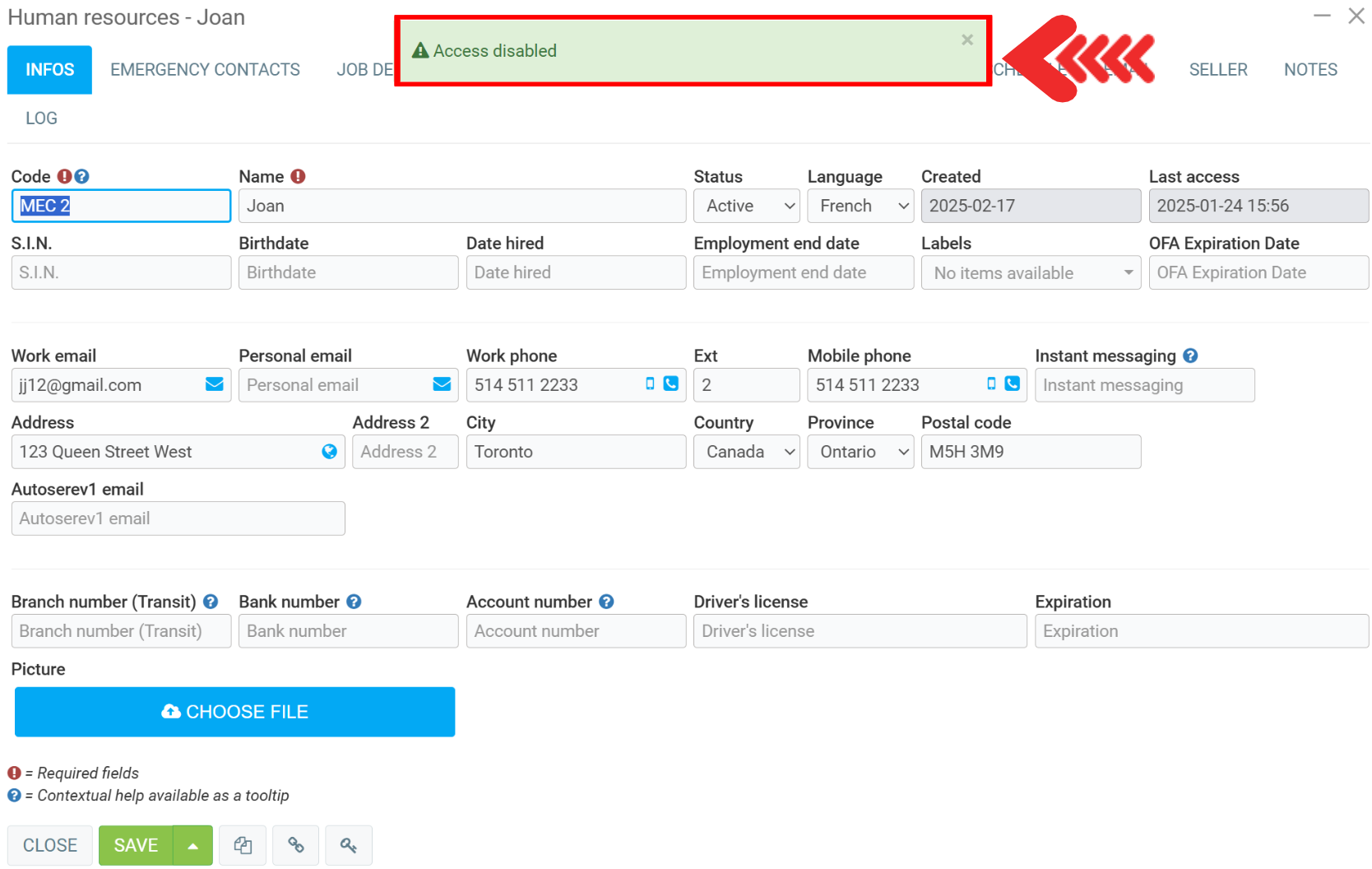Open the Province dropdown
This screenshot has height=869, width=1372.
click(860, 452)
